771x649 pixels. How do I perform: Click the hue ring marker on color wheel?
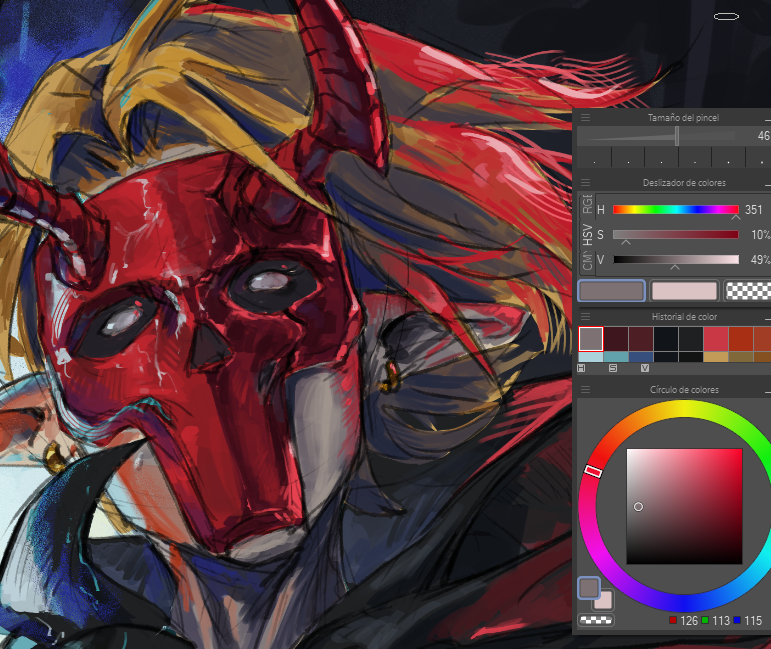pos(593,472)
